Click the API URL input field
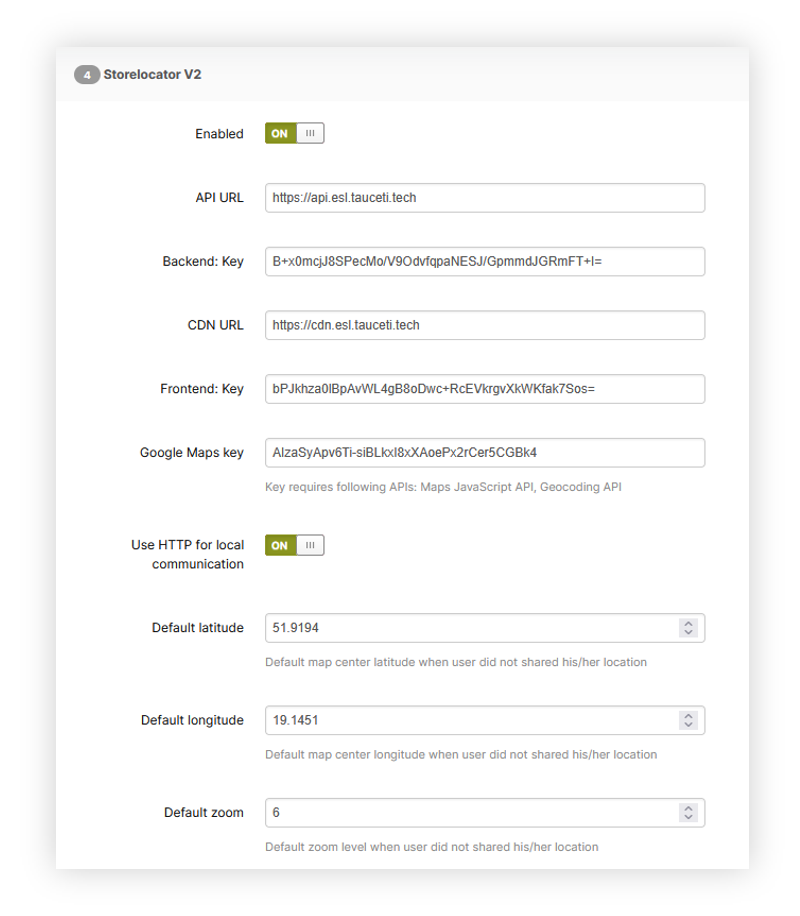This screenshot has width=800, height=916. tap(484, 198)
